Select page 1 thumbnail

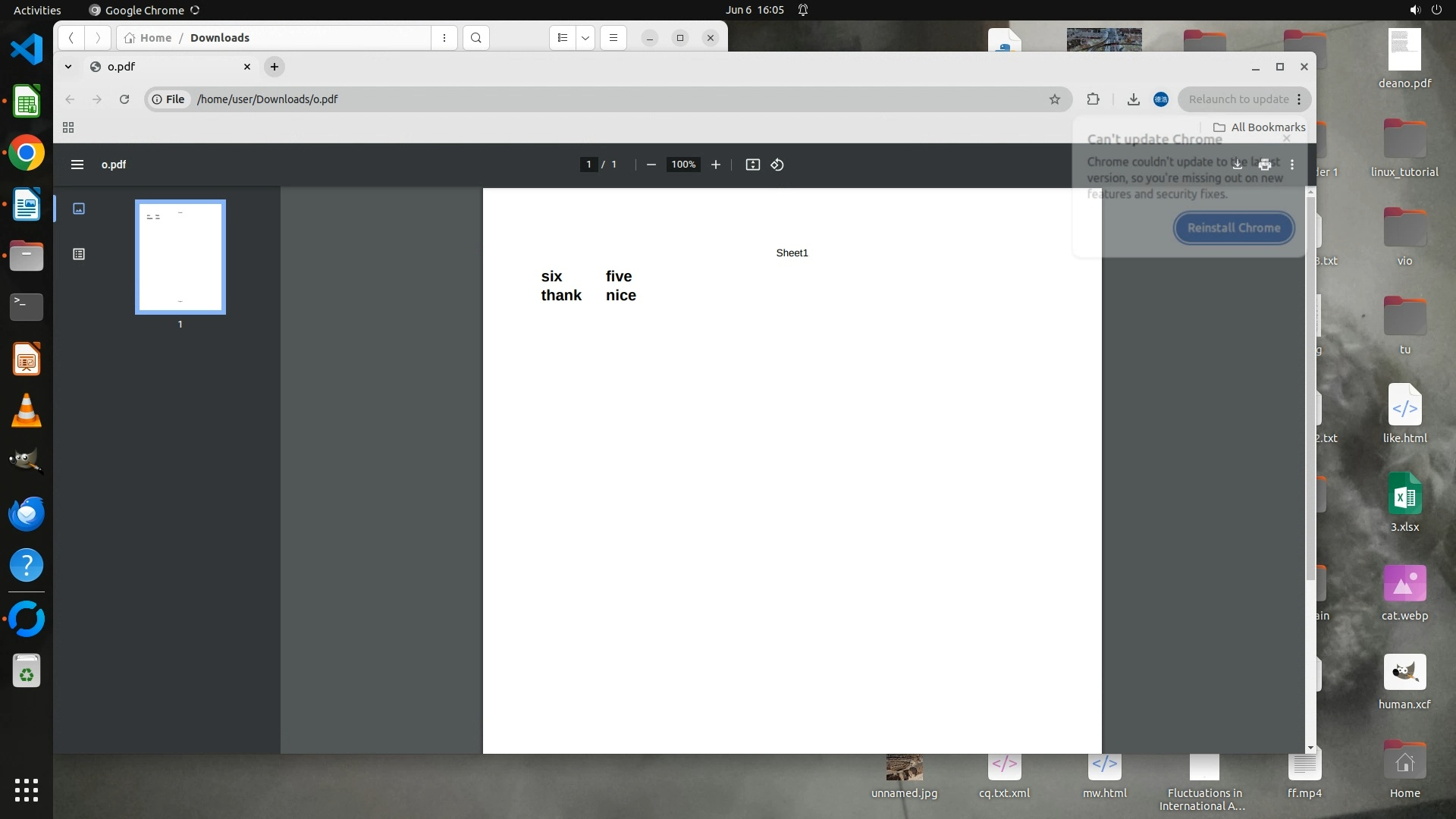click(180, 257)
